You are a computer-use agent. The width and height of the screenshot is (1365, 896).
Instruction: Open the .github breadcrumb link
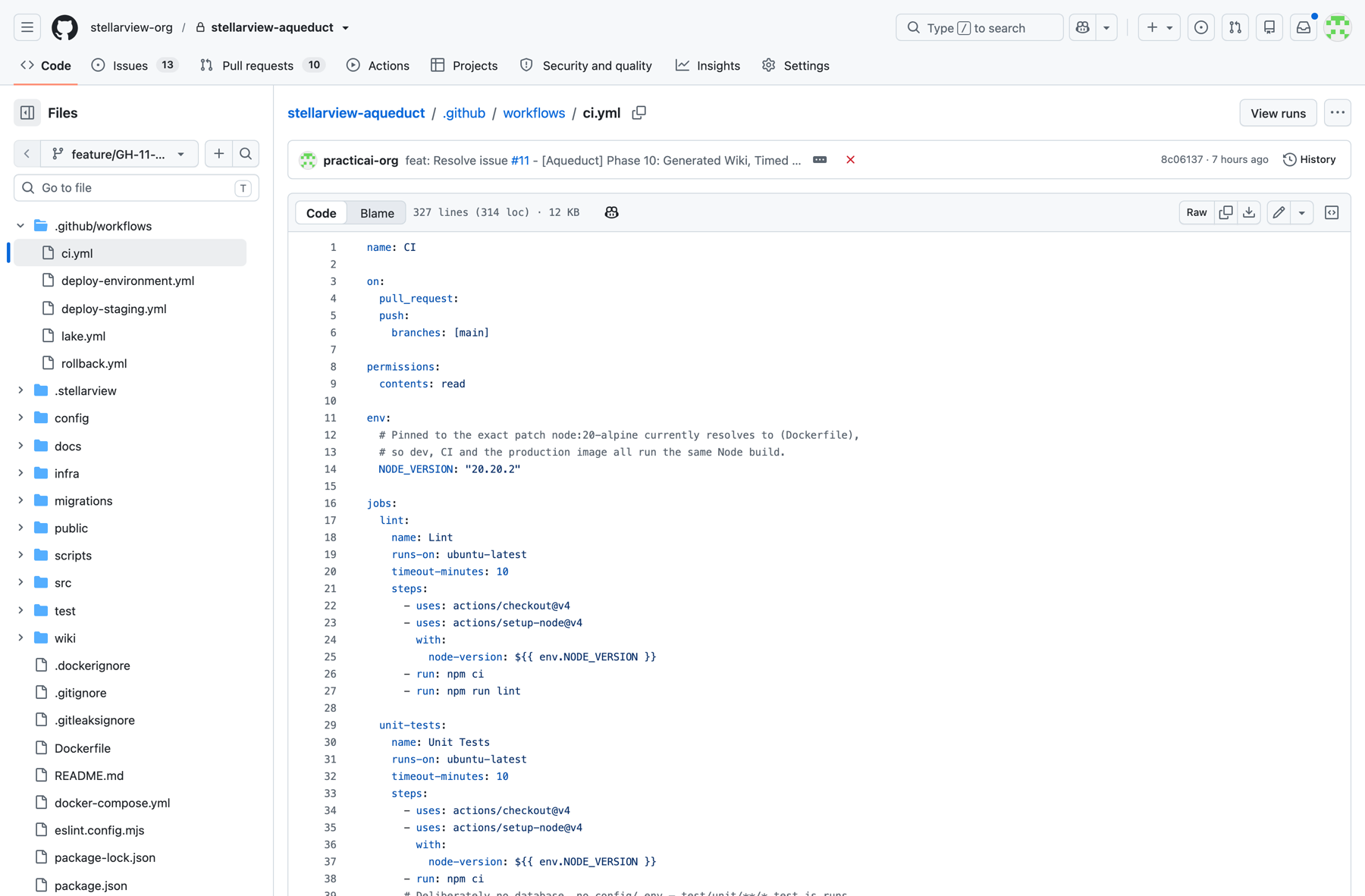(463, 113)
